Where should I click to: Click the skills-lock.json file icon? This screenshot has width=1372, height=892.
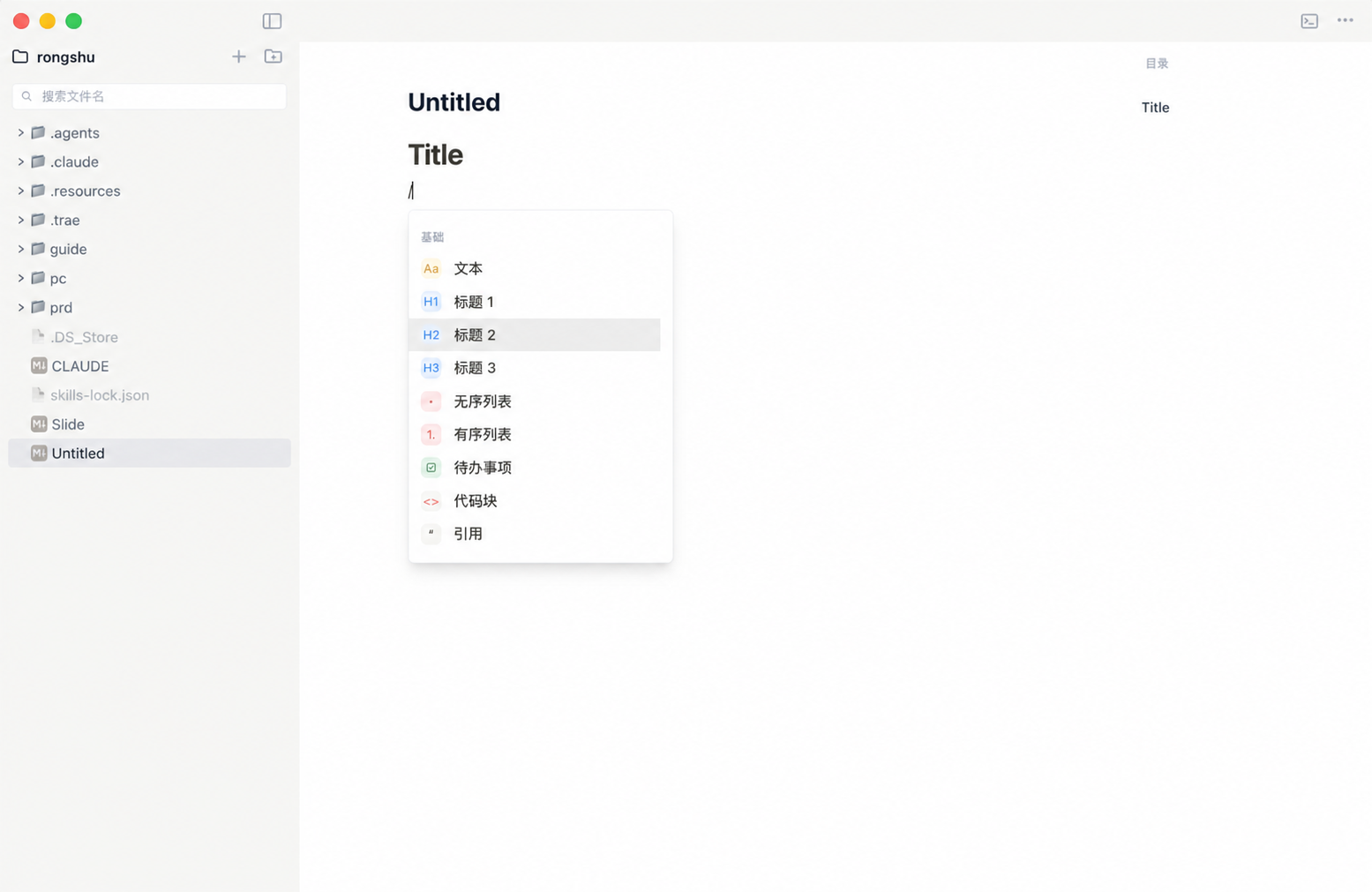pos(38,394)
